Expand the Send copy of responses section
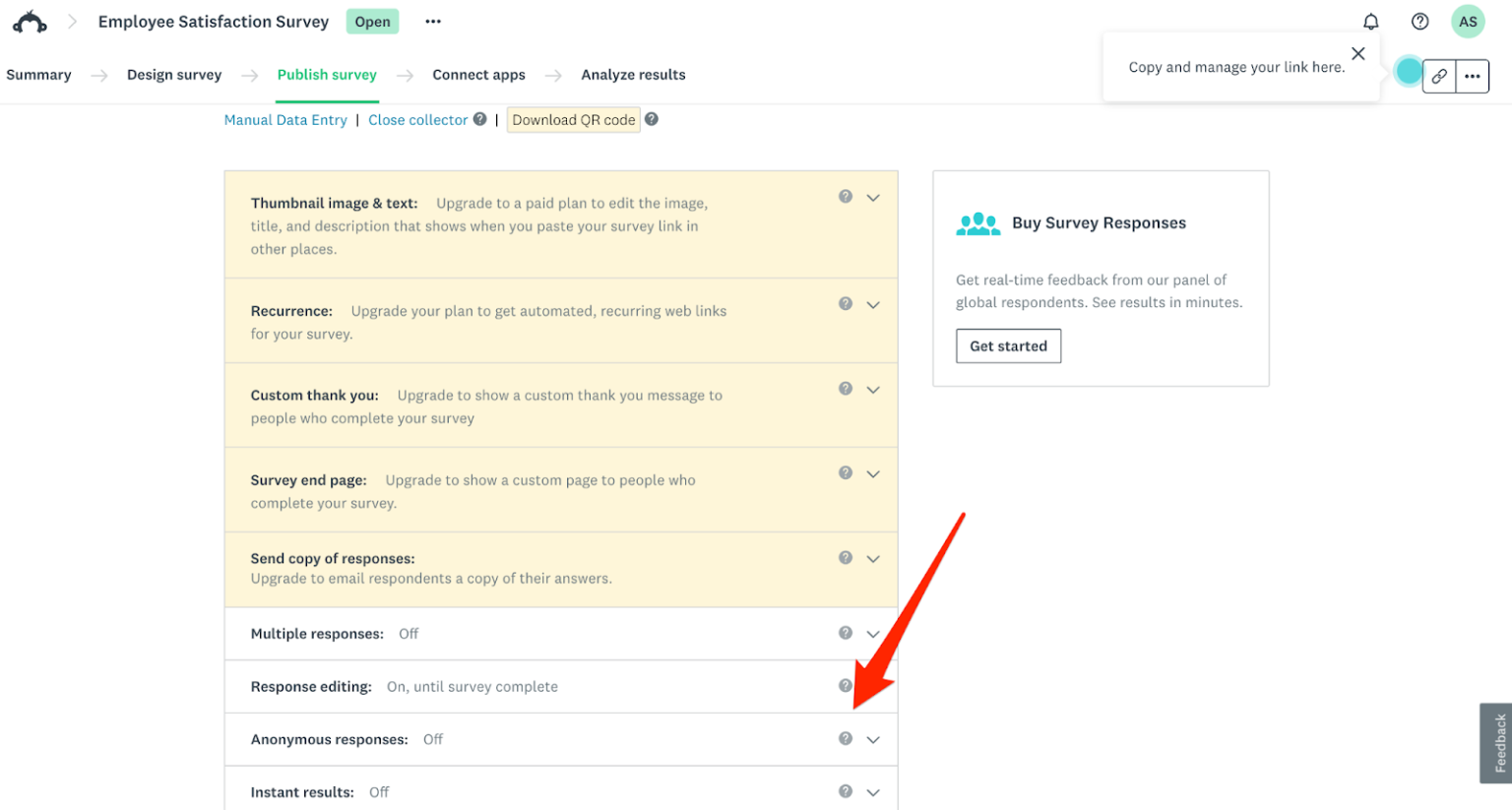 pyautogui.click(x=873, y=559)
